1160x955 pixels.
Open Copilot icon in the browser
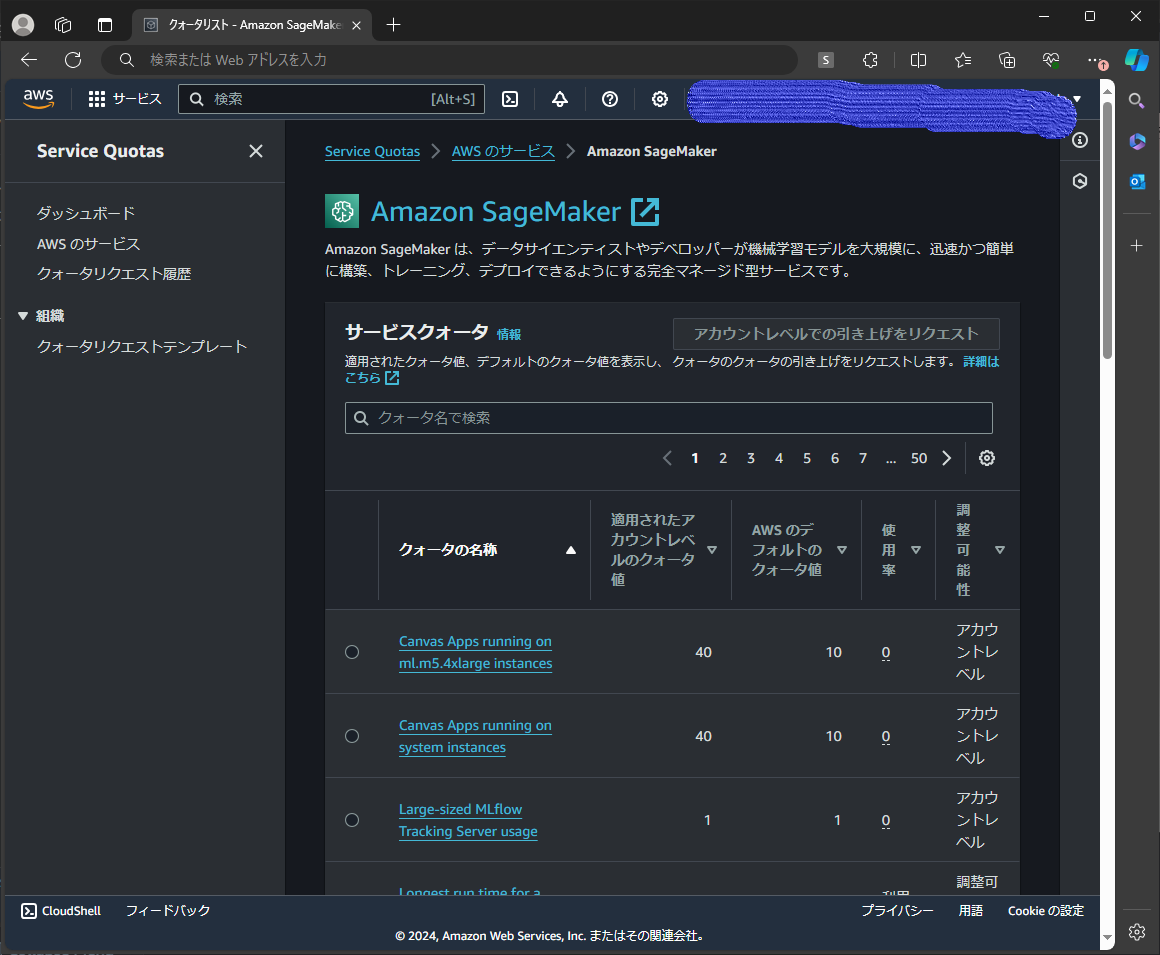point(1136,60)
